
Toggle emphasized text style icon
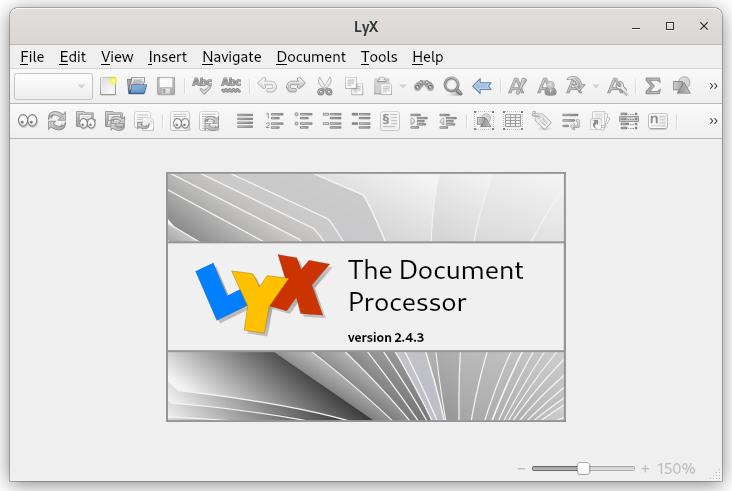click(518, 86)
